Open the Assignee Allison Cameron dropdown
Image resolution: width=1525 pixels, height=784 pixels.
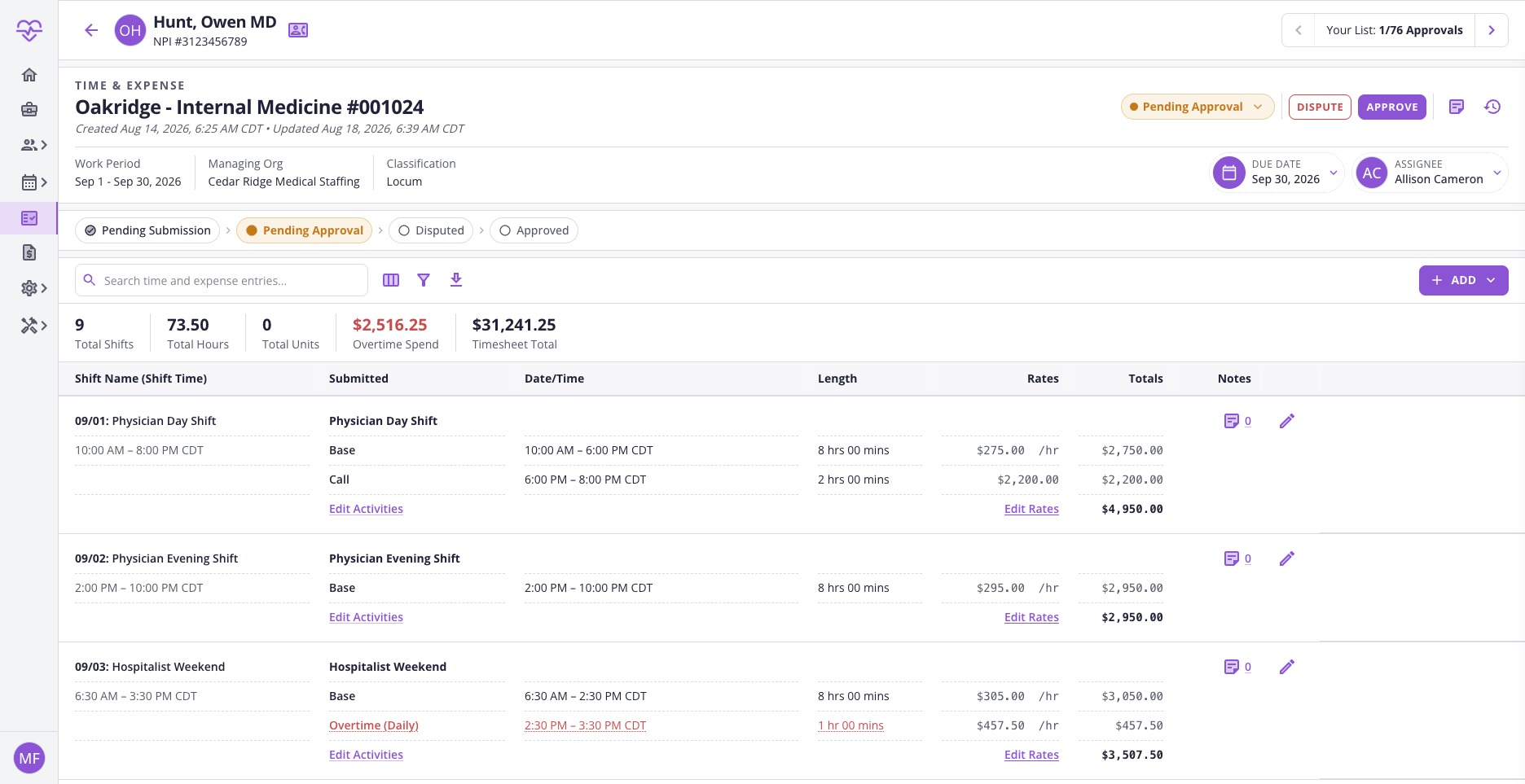coord(1431,173)
